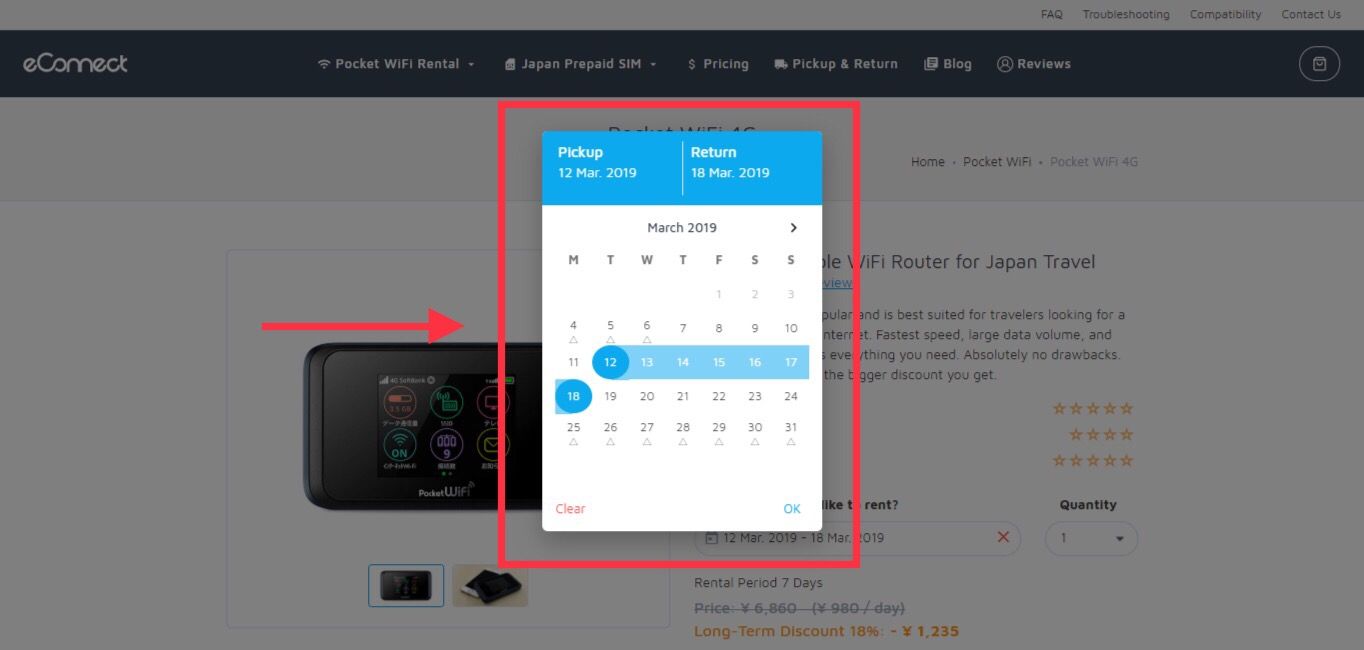Click the rental date range field

(857, 538)
